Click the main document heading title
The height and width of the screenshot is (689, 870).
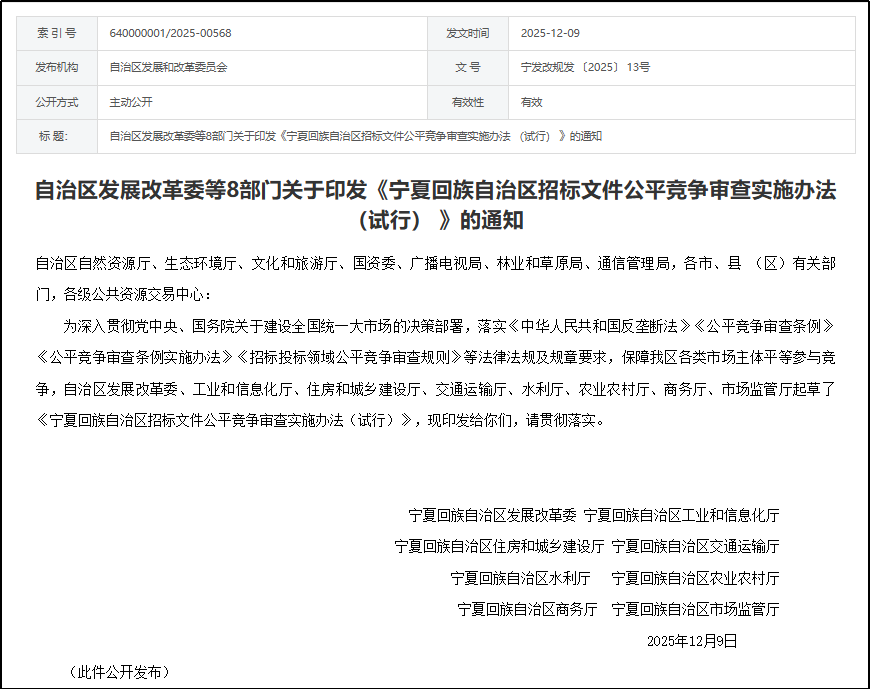[435, 202]
